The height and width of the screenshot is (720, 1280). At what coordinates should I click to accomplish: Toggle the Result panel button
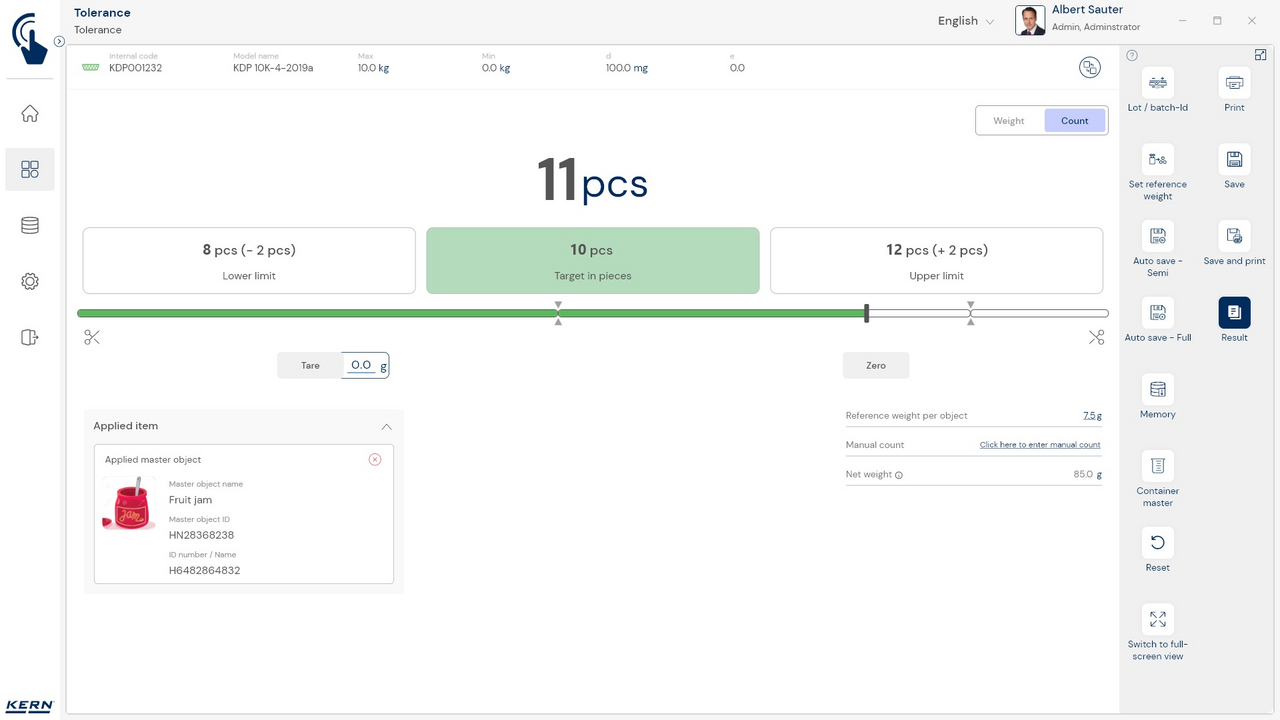(x=1234, y=313)
